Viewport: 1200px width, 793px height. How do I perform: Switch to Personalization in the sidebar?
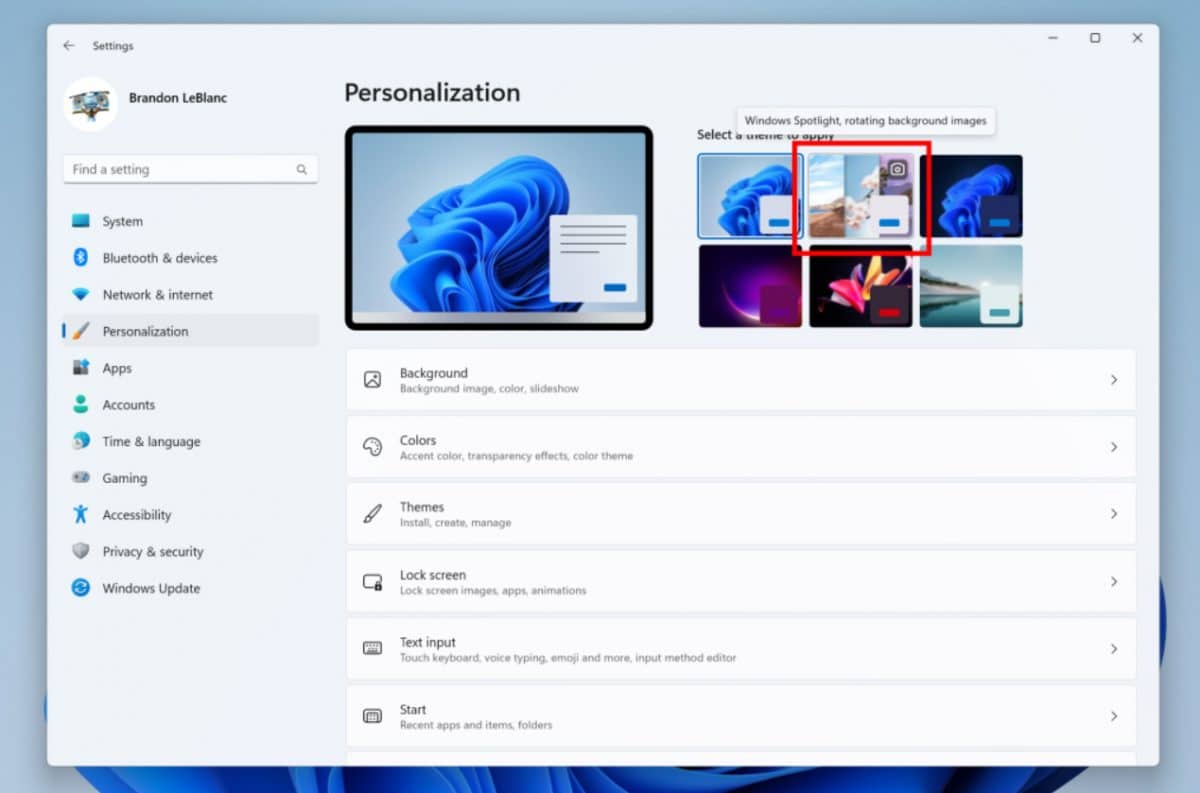pos(146,331)
